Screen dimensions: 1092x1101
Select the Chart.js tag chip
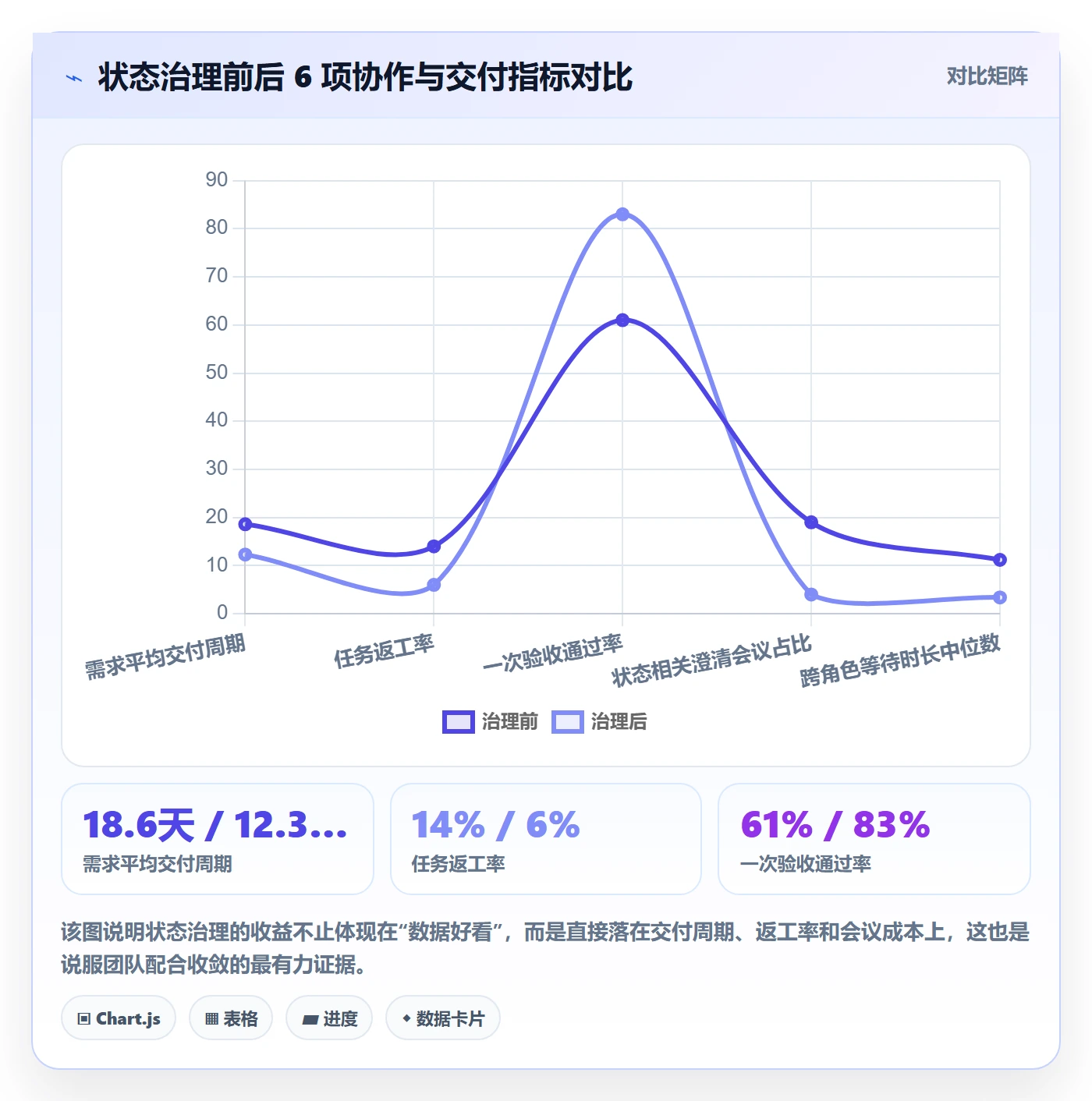tap(119, 1018)
